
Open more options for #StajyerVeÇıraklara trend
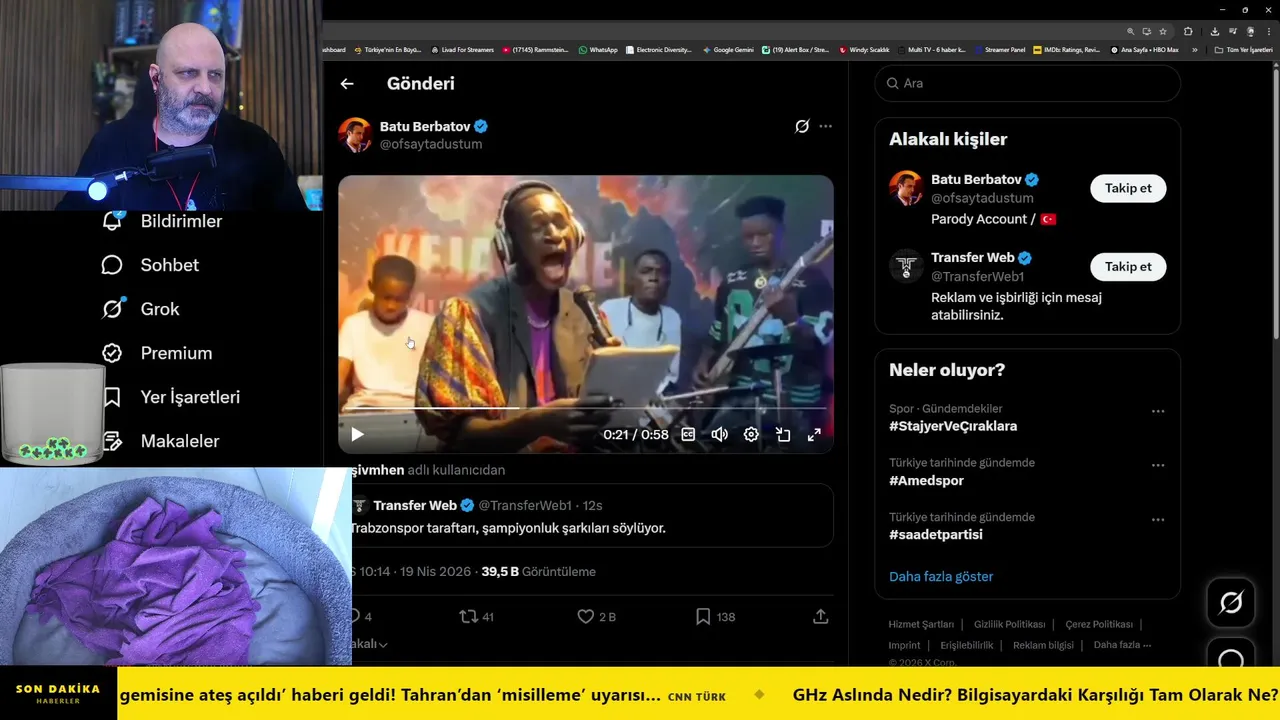(1158, 411)
